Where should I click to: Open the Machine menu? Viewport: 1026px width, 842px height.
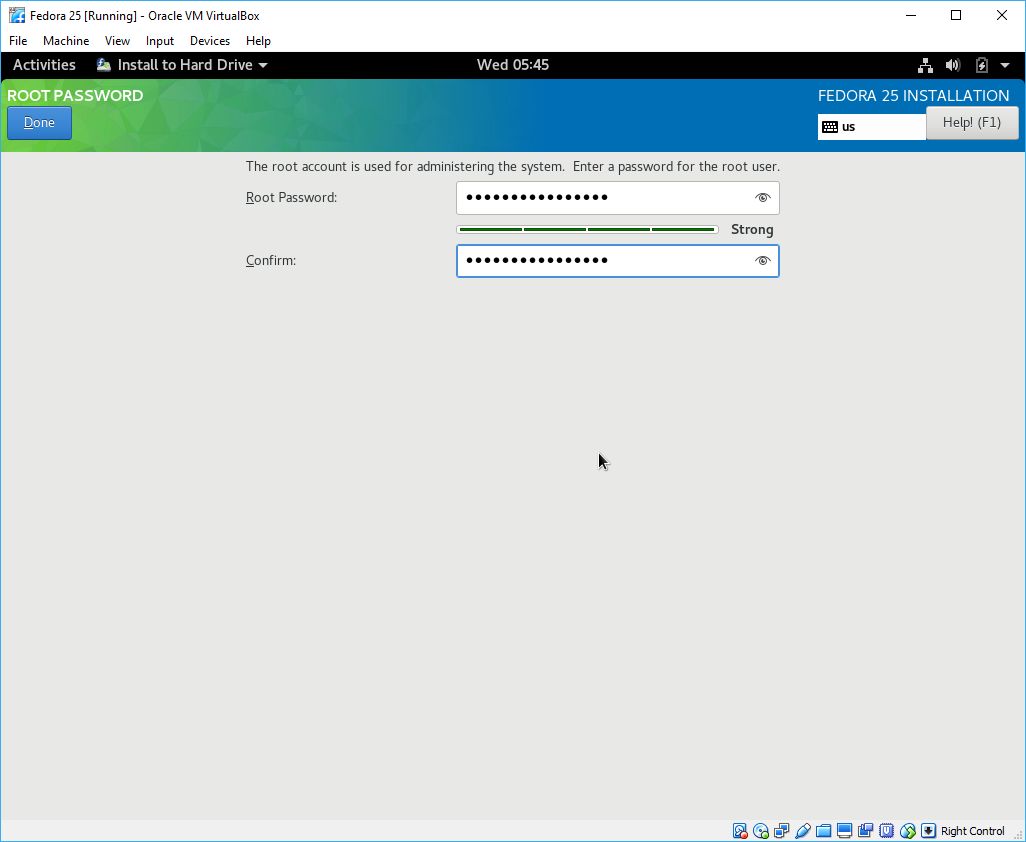66,41
